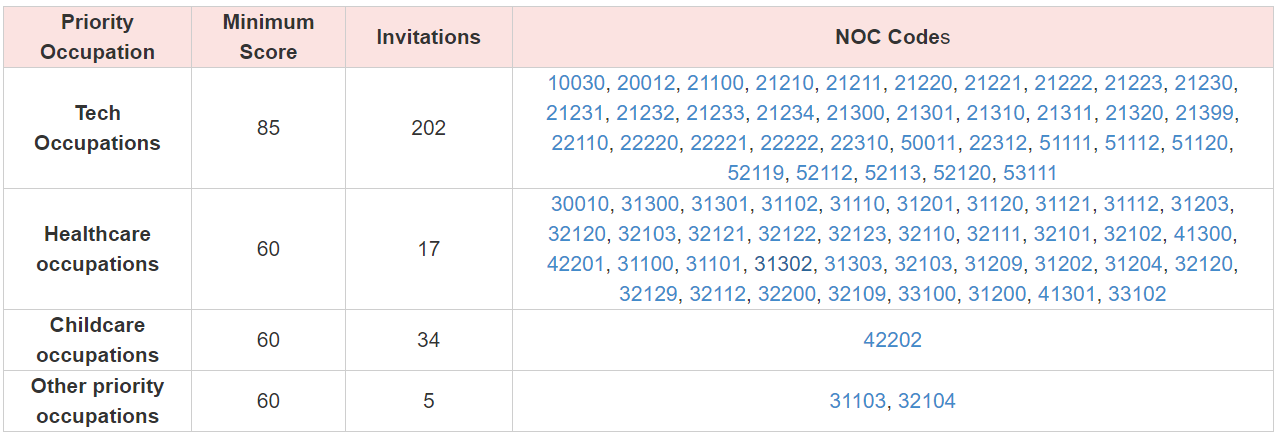Select NOC code 22110 link

point(580,143)
